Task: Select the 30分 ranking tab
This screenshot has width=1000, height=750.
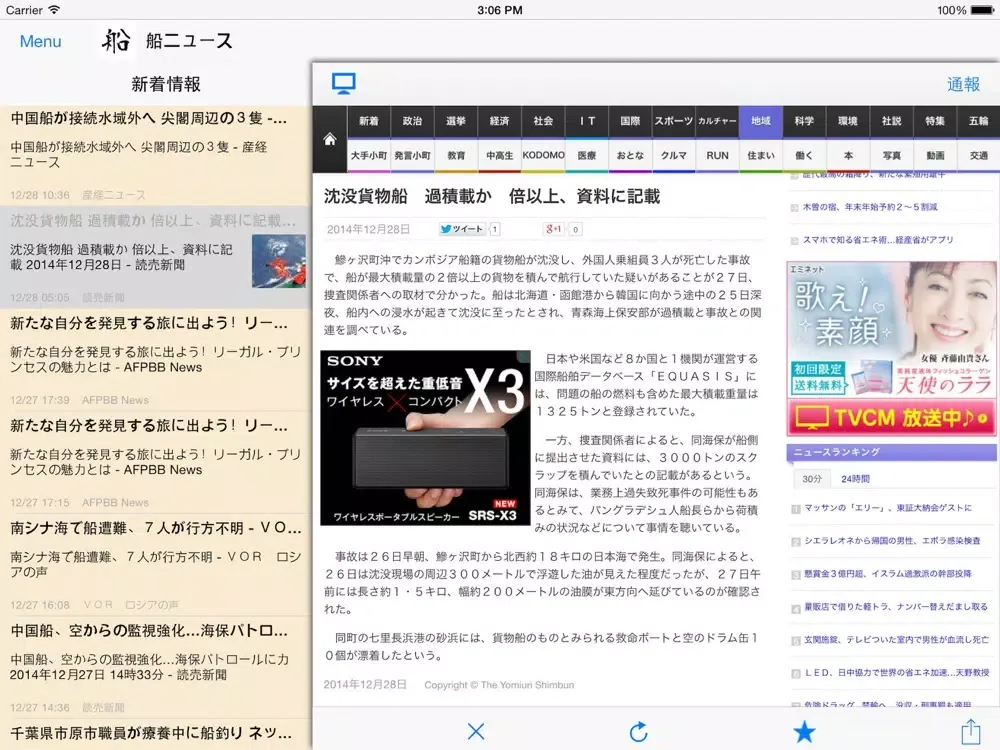Action: click(x=812, y=479)
